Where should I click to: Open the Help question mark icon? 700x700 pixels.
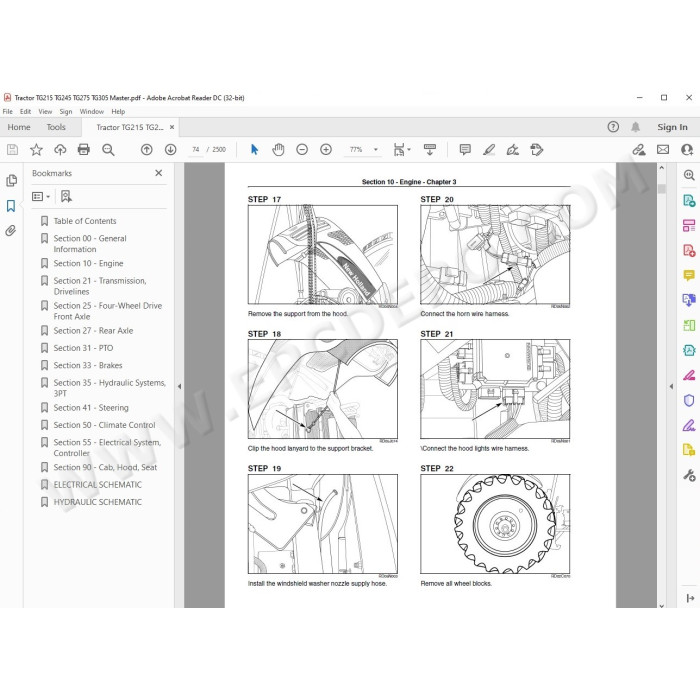[613, 127]
